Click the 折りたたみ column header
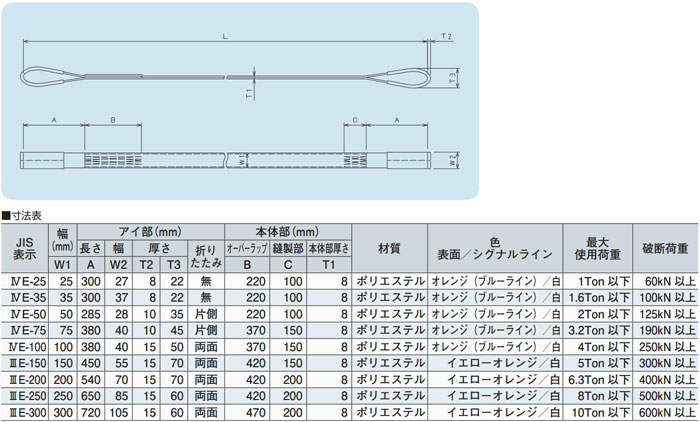This screenshot has height=422, width=700. [204, 255]
